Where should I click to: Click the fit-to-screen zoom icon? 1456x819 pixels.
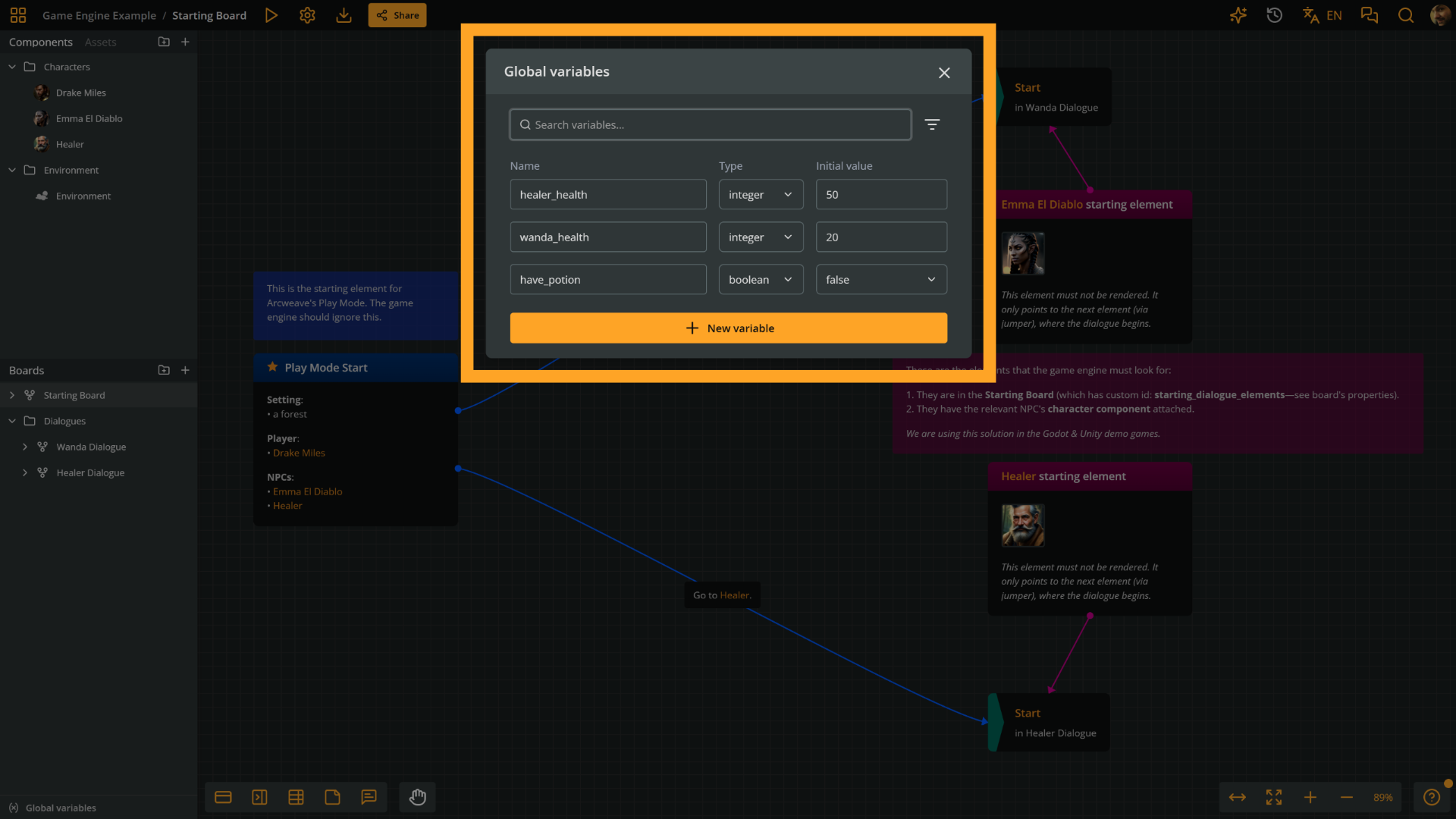[1274, 797]
